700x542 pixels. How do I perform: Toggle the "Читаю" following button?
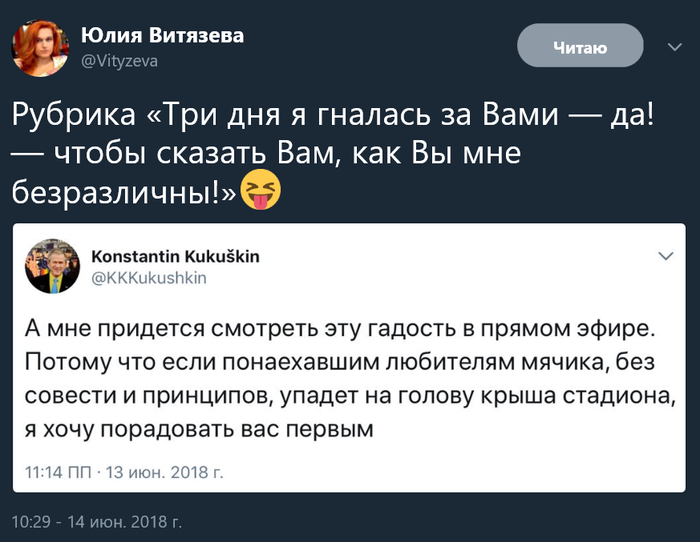(580, 46)
